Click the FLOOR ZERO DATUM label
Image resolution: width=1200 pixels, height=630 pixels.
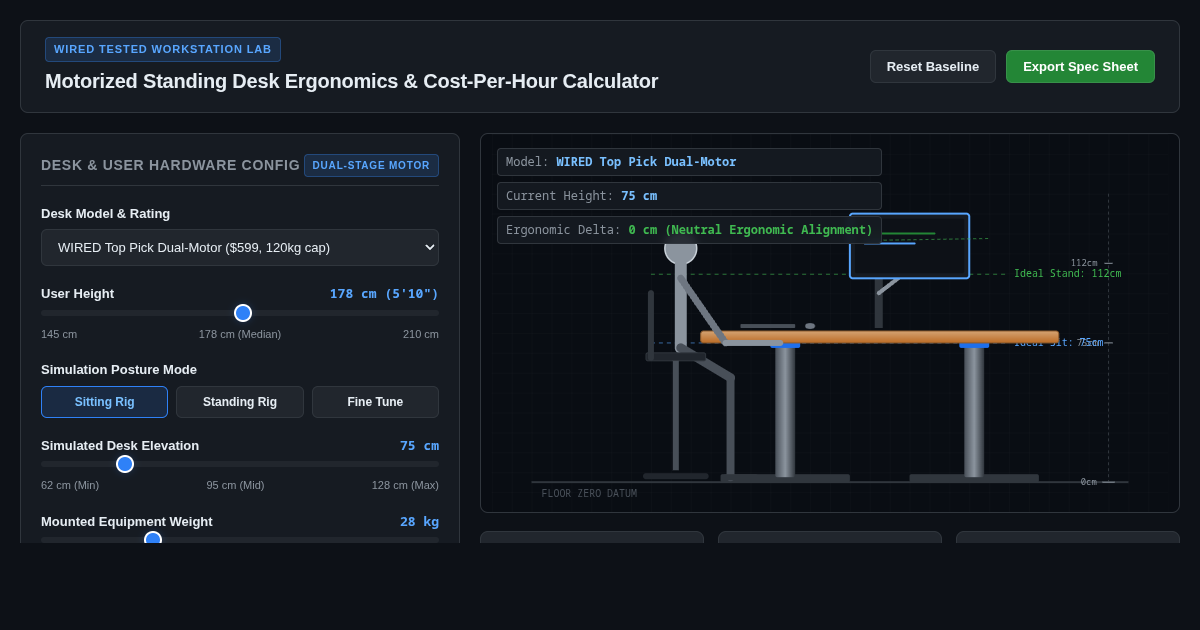click(x=589, y=493)
